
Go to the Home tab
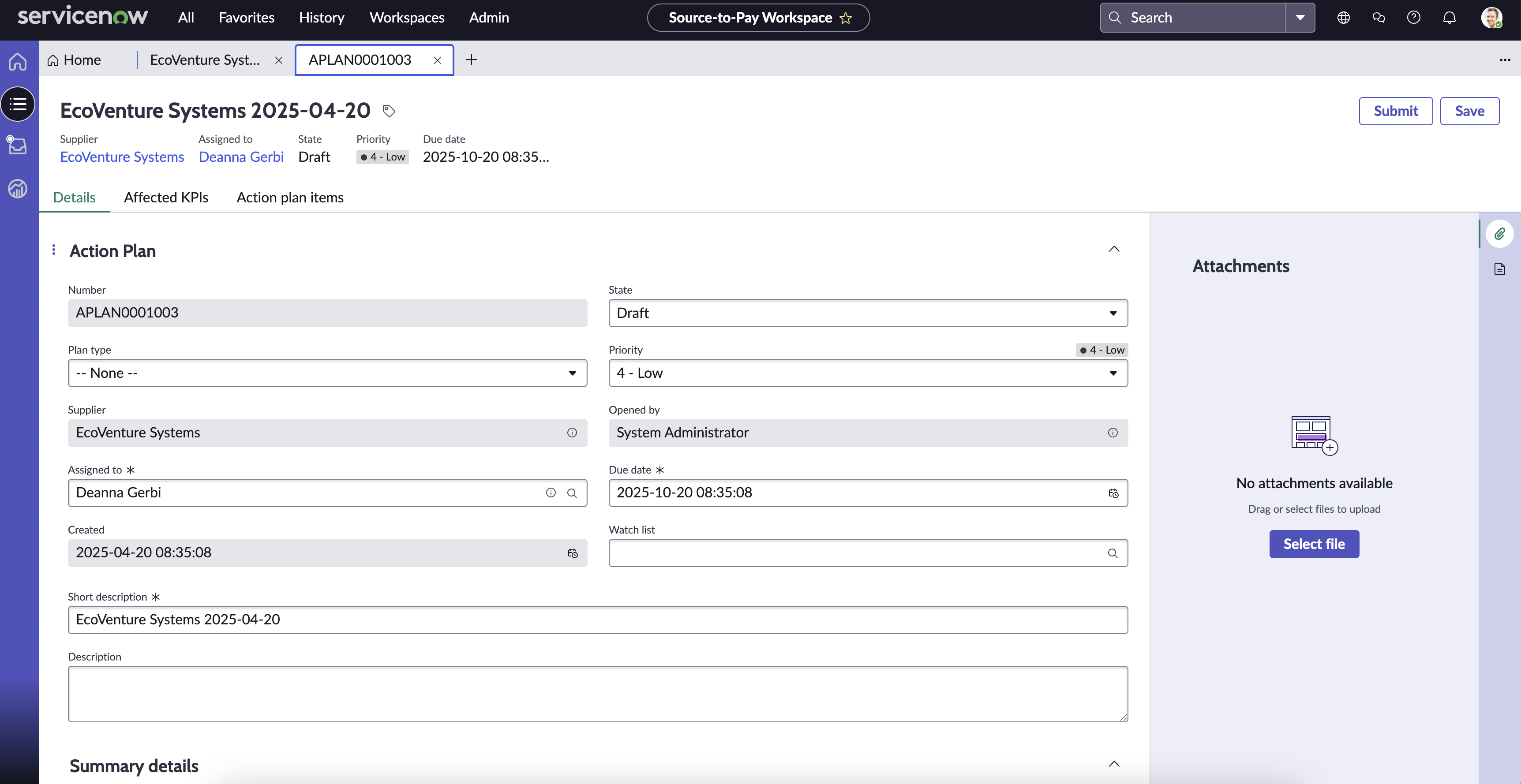(x=75, y=60)
